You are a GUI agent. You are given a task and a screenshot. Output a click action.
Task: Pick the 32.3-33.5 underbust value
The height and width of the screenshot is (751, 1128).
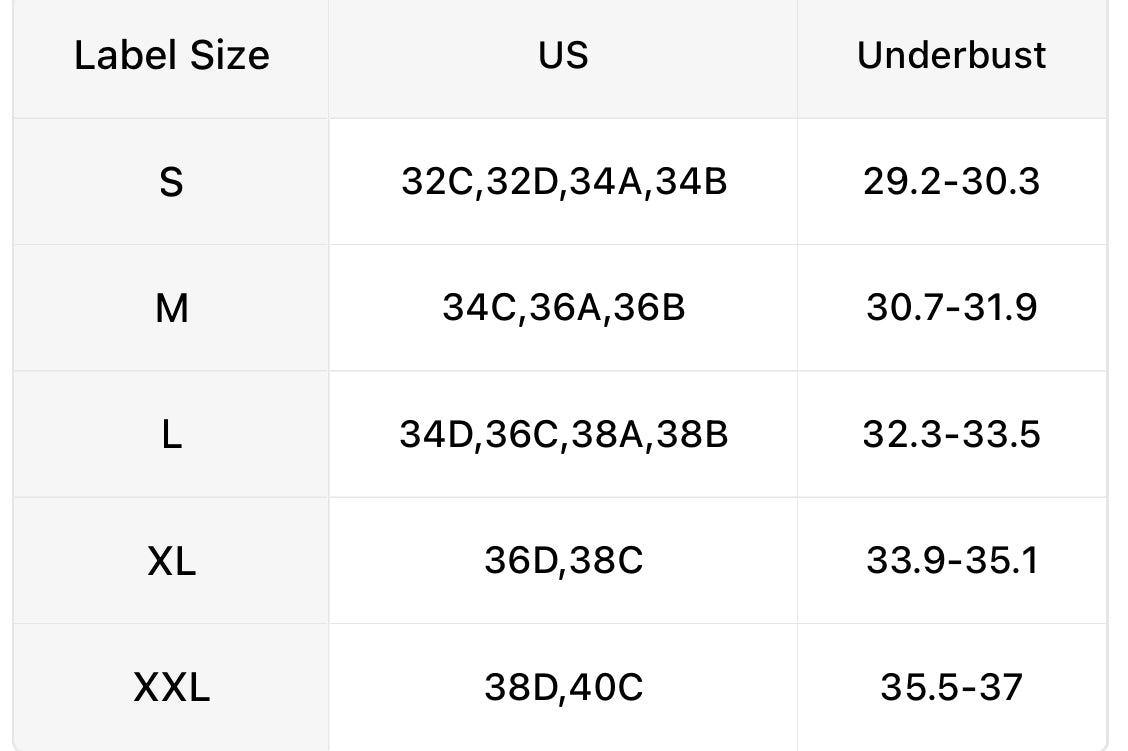coord(951,435)
